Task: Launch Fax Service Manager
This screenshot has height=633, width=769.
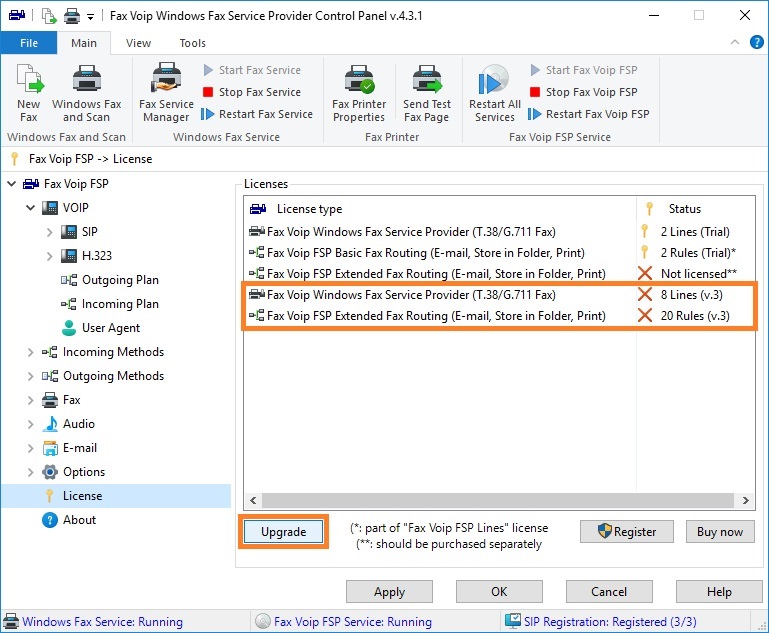Action: point(166,93)
